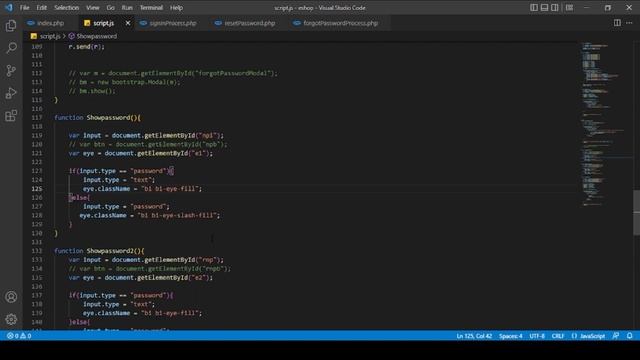Click line number 132 in the gutter
640x360 pixels.
tap(37, 251)
